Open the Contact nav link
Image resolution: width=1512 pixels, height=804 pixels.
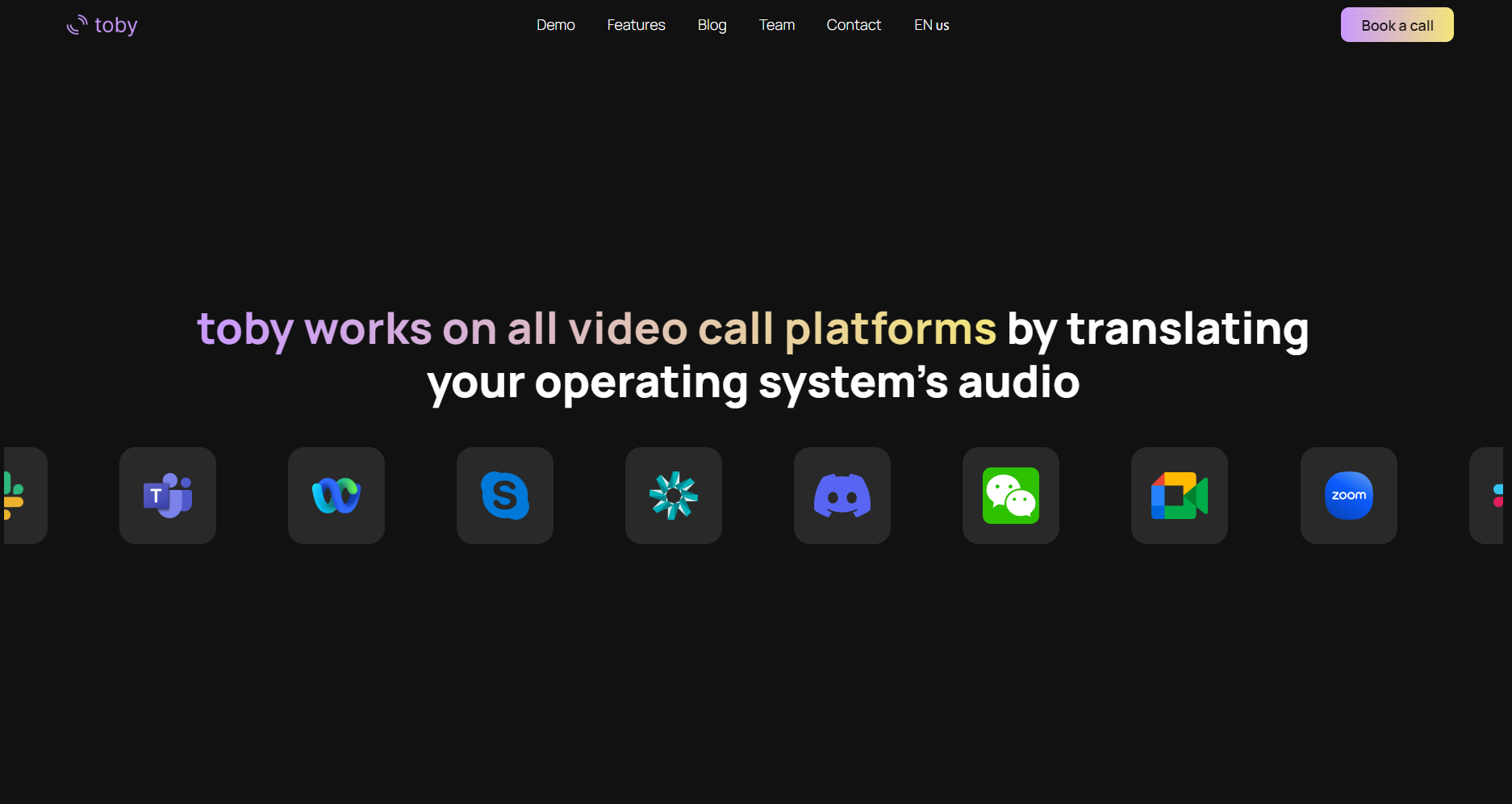[x=854, y=25]
